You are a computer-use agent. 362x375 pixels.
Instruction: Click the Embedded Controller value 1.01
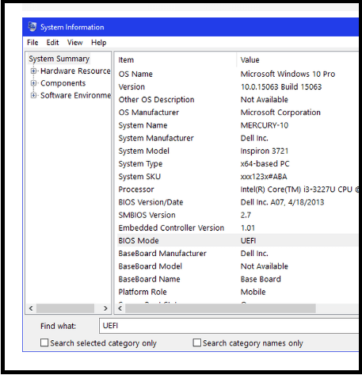pos(248,228)
